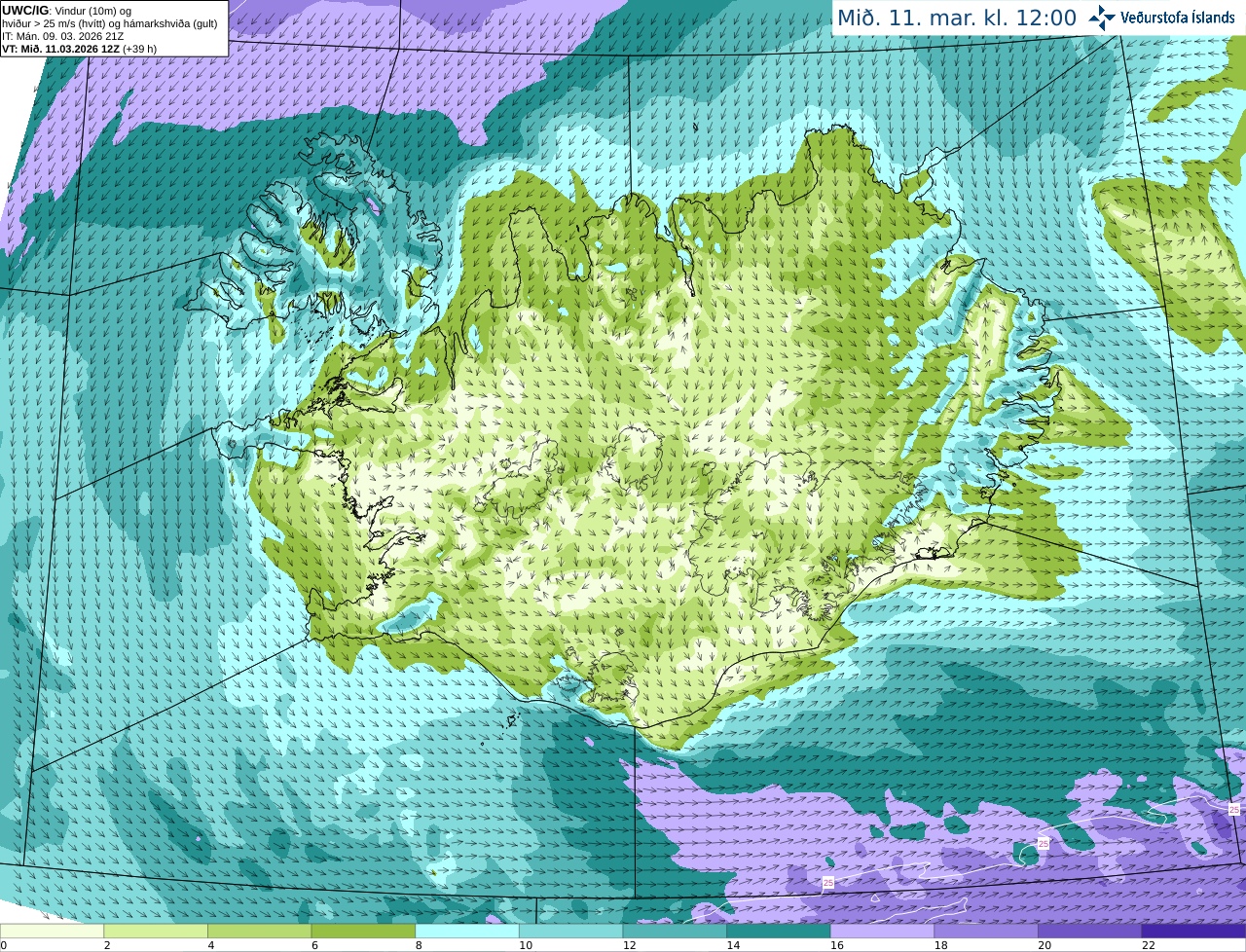Click the legend scale number 6

[315, 945]
